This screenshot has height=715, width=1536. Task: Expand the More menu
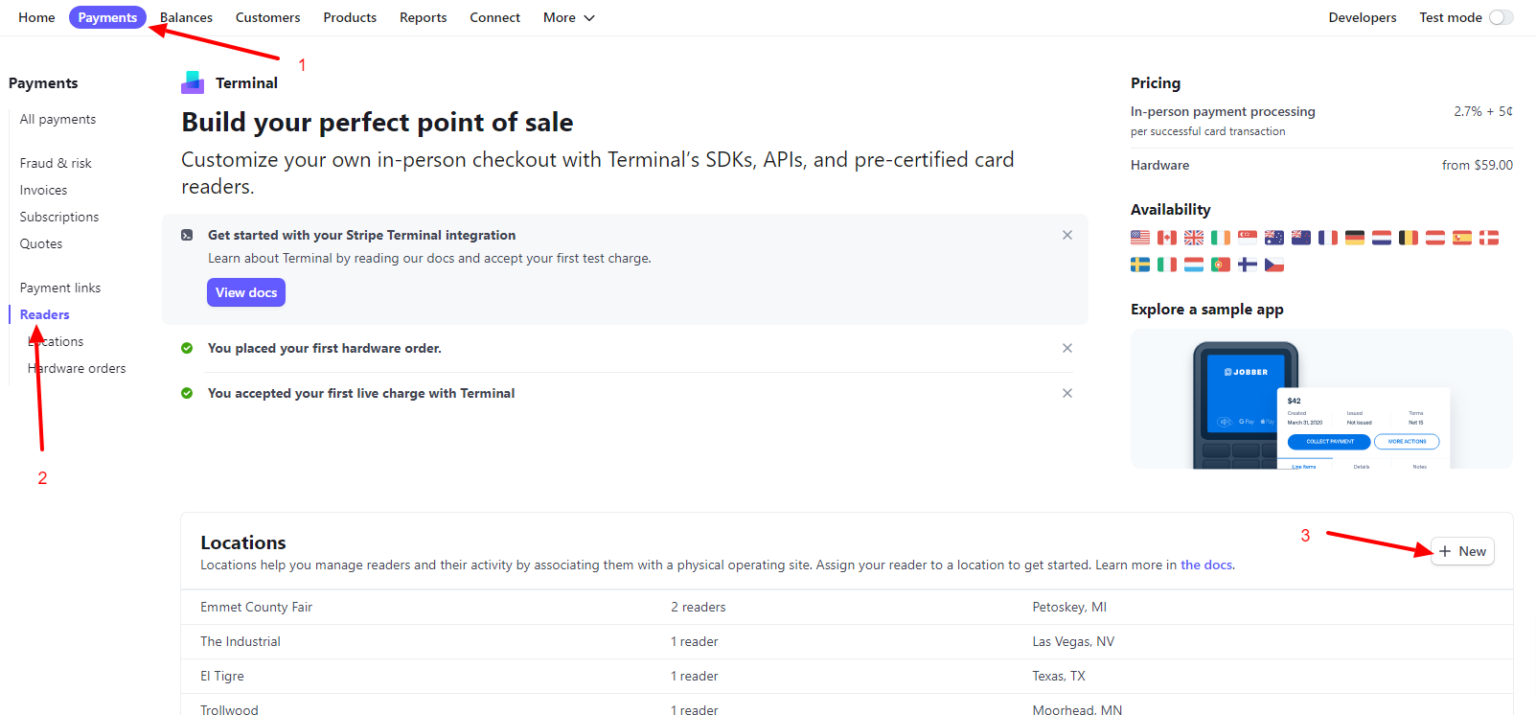point(568,18)
